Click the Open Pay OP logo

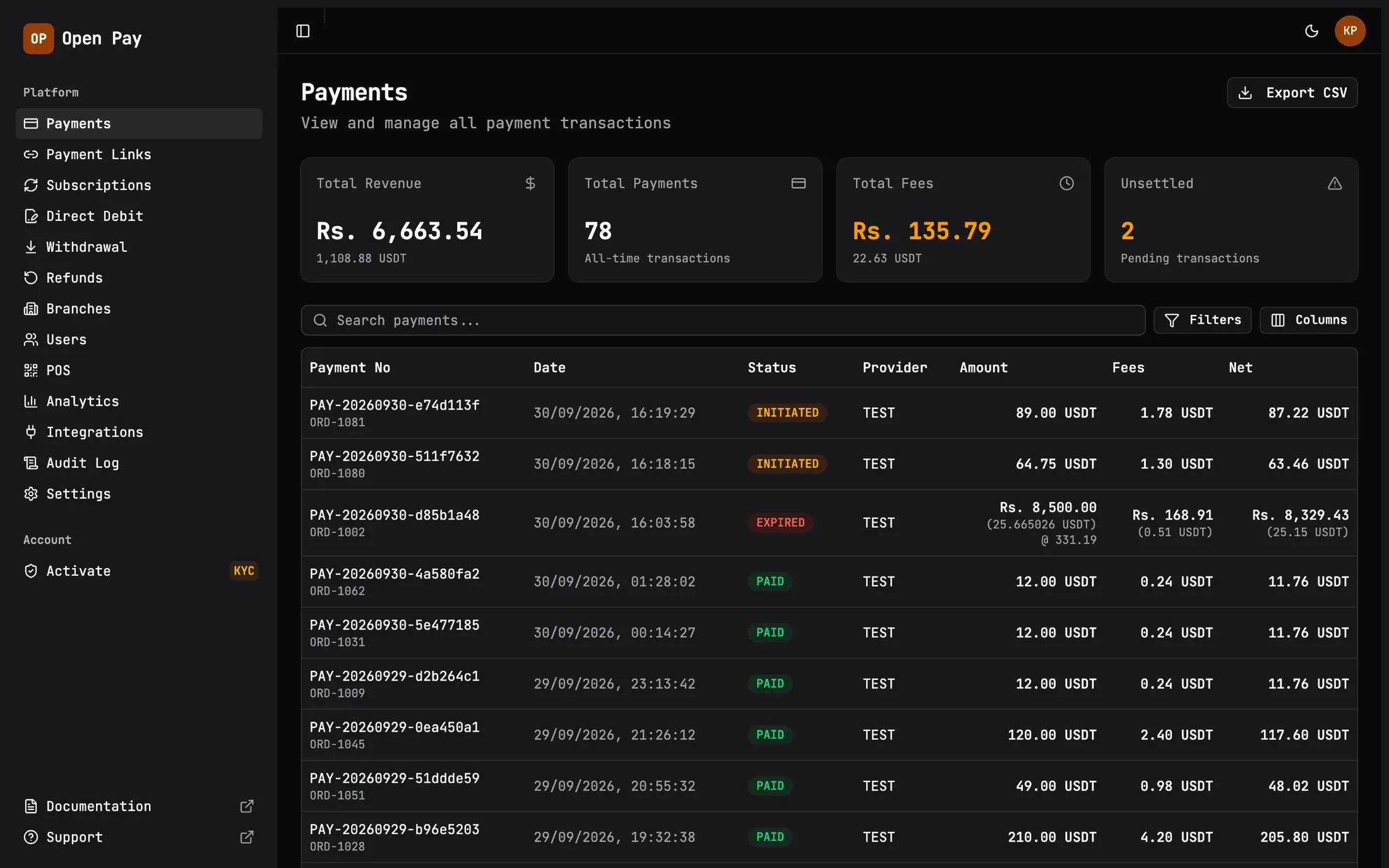[39, 39]
